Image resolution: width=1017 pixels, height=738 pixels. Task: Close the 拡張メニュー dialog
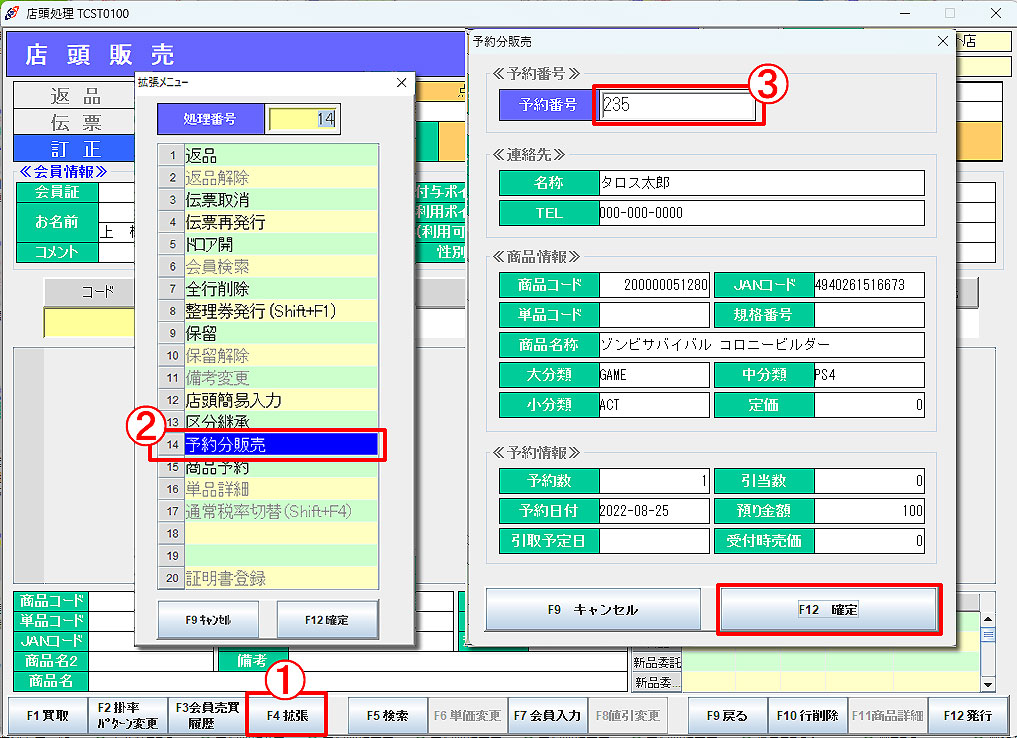[x=402, y=82]
